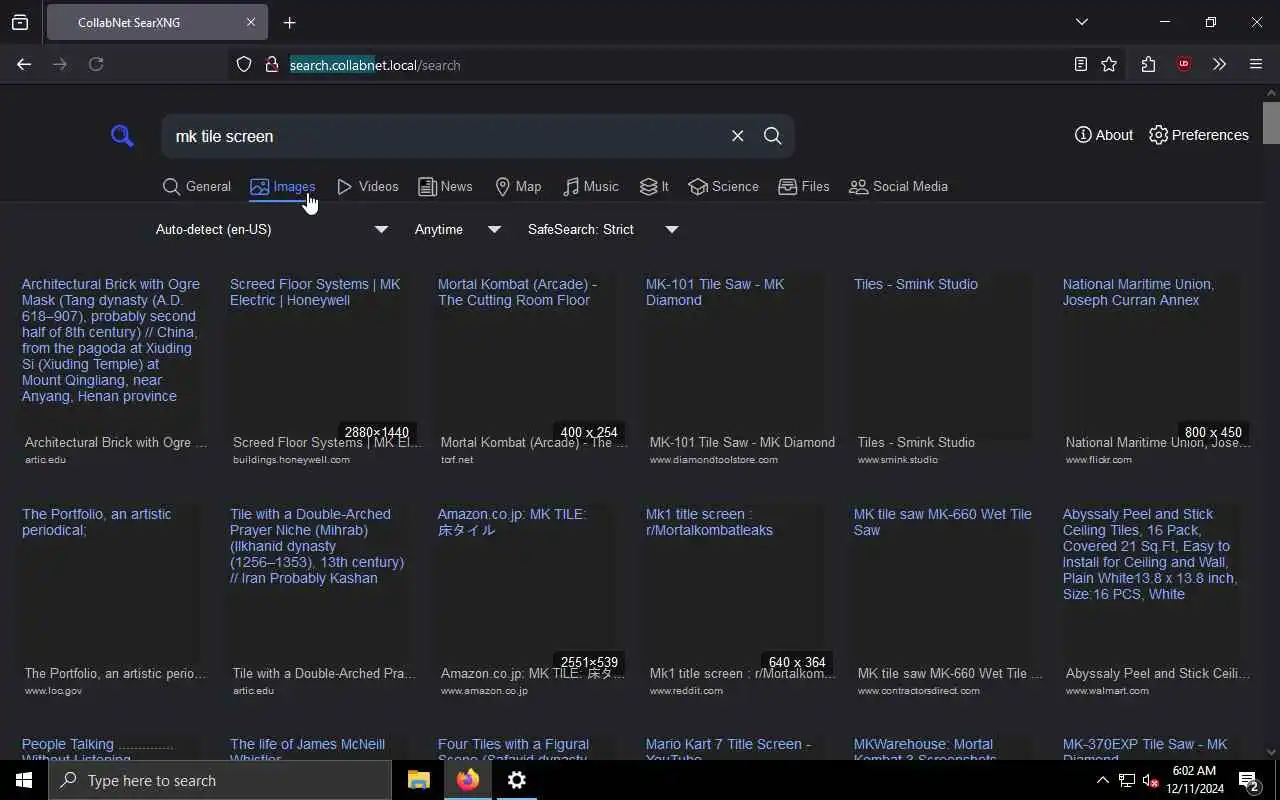The height and width of the screenshot is (800, 1280).
Task: Open National Maritime Union Joseph Curran result
Action: coord(1138,292)
